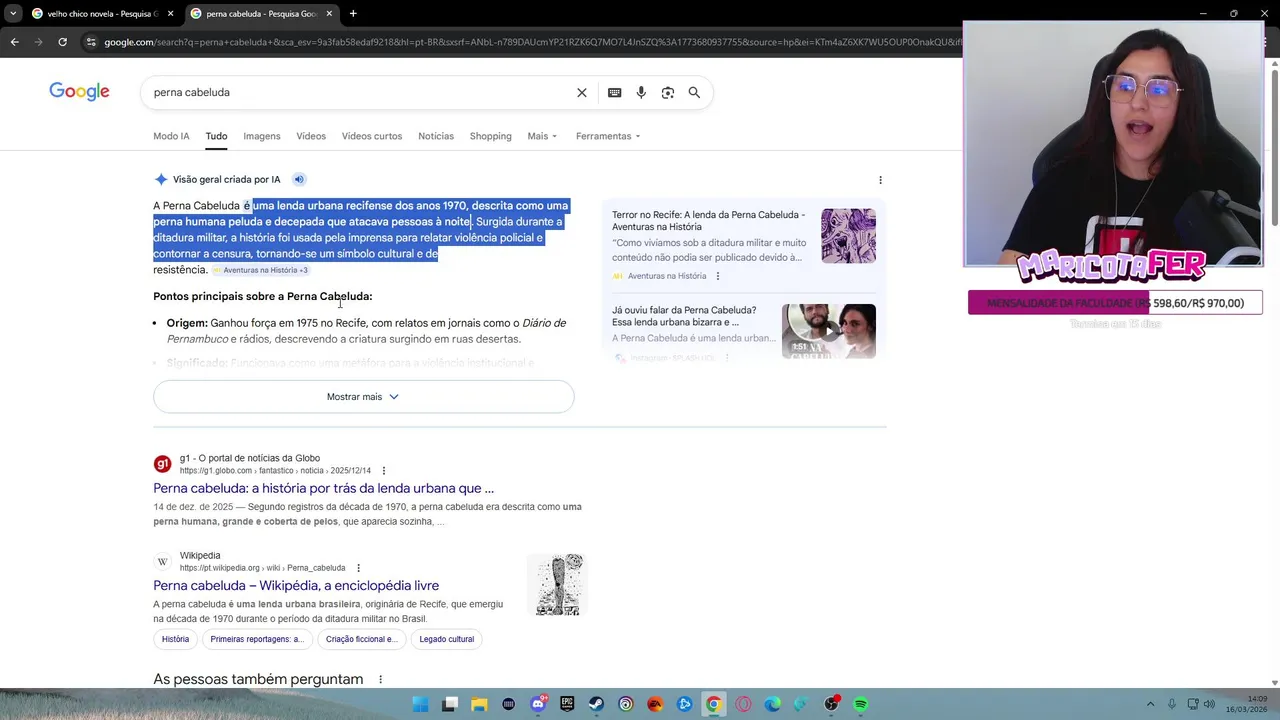
Task: Open three-dot menu beside g1 result
Action: 383,471
